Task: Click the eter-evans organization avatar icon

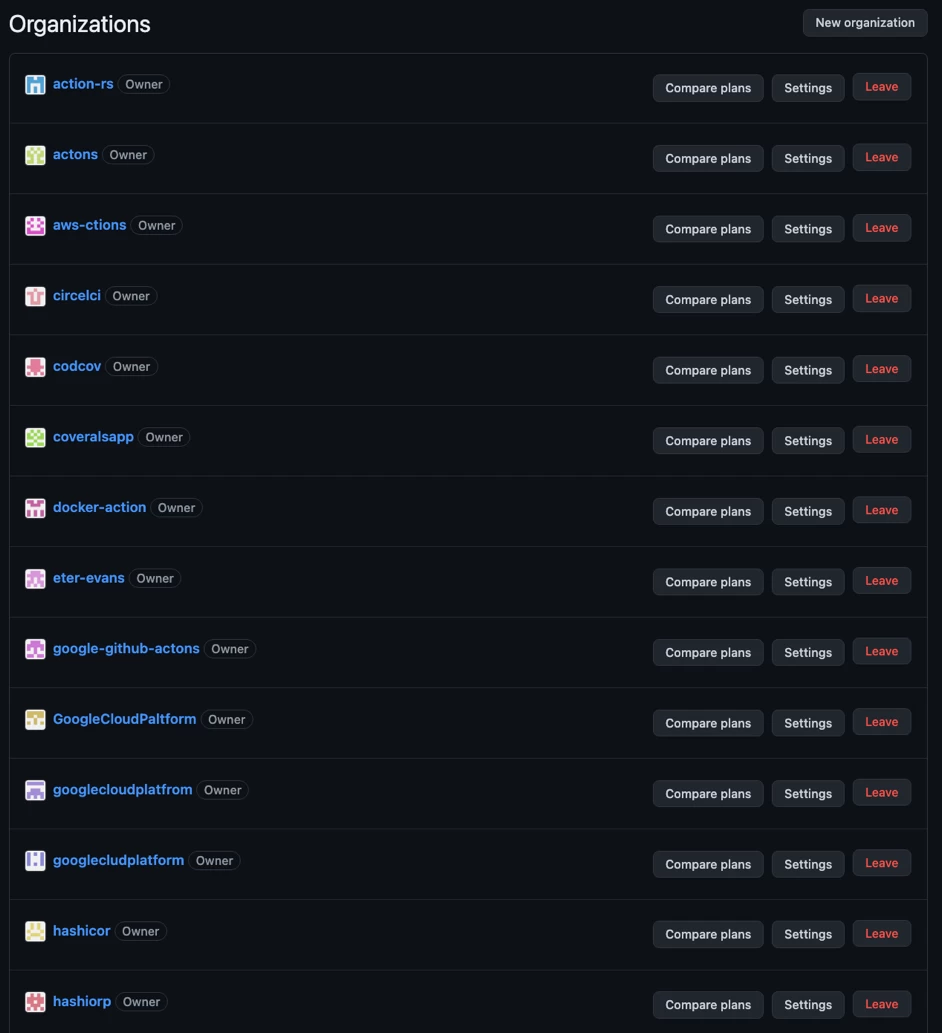Action: (35, 578)
